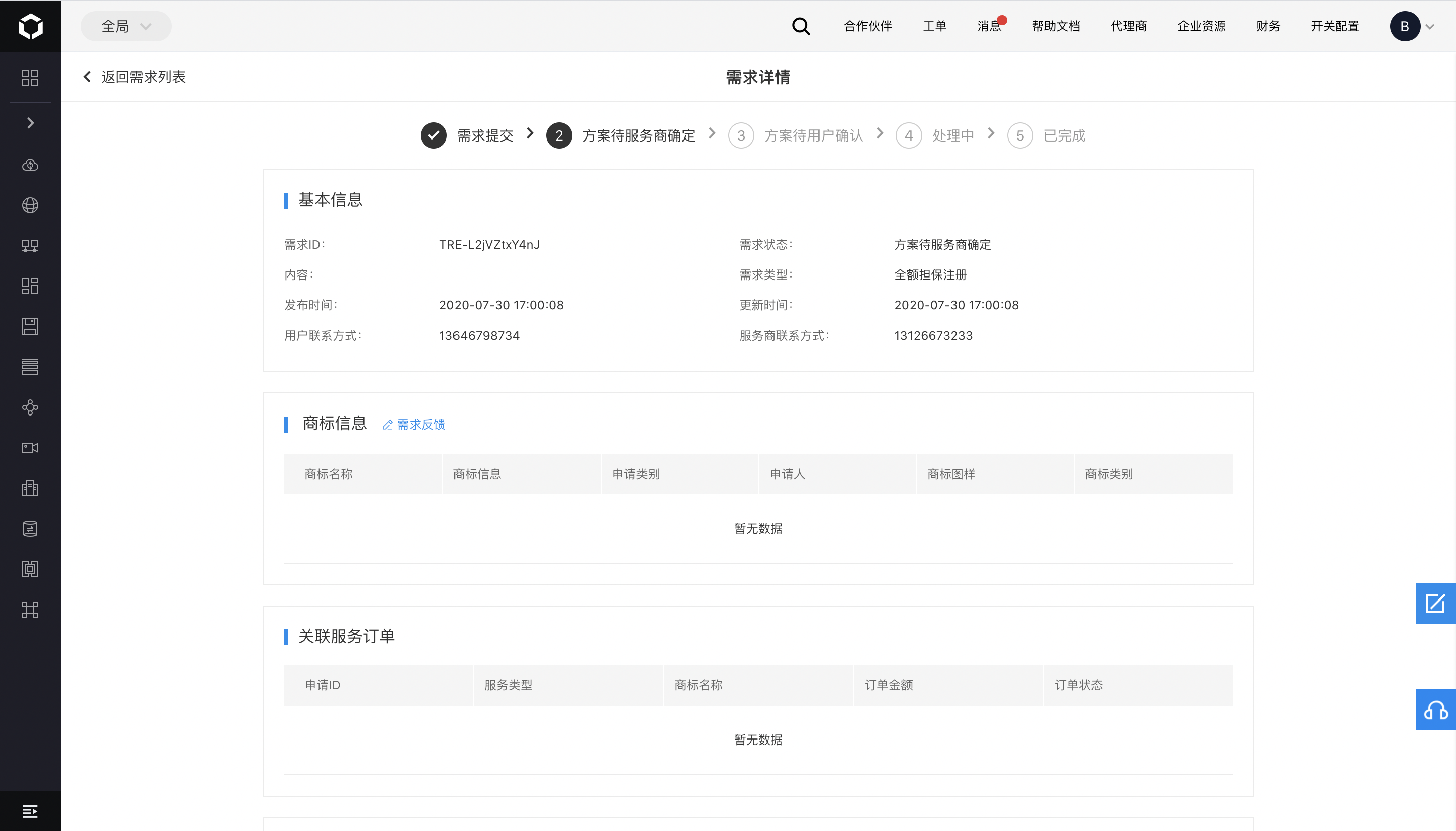Click provider contact number 13126673233
Viewport: 1456px width, 831px height.
pyautogui.click(x=933, y=336)
